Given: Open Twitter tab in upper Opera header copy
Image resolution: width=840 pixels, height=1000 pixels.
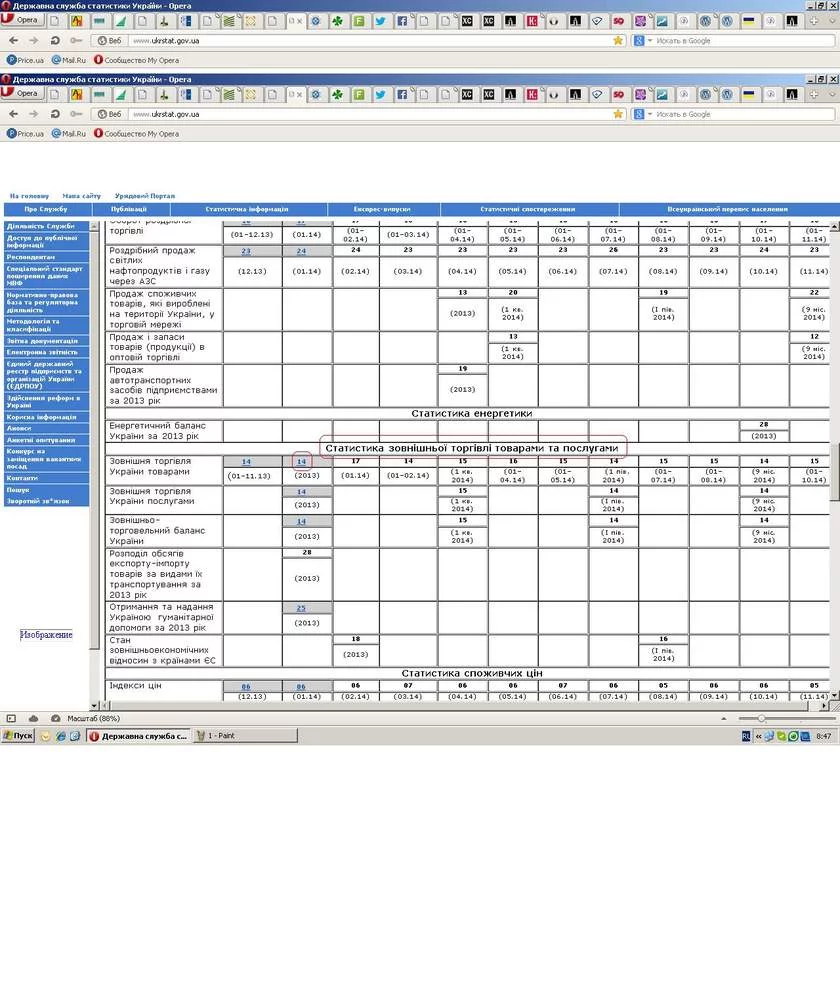Looking at the screenshot, I should tap(380, 21).
